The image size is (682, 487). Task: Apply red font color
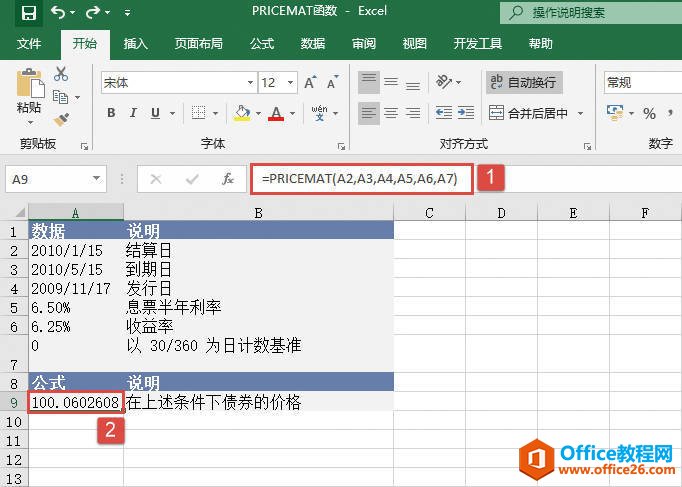click(276, 113)
